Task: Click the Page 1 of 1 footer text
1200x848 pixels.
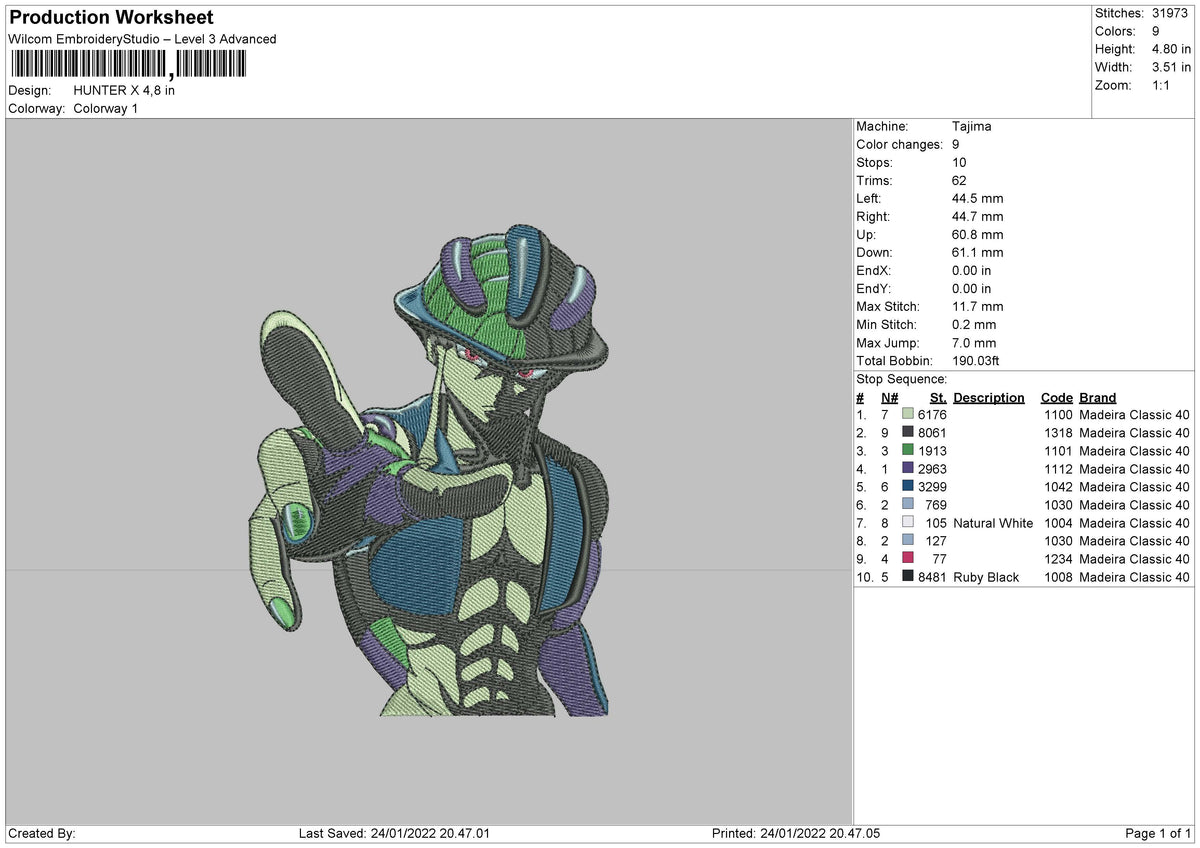Action: click(x=1158, y=833)
